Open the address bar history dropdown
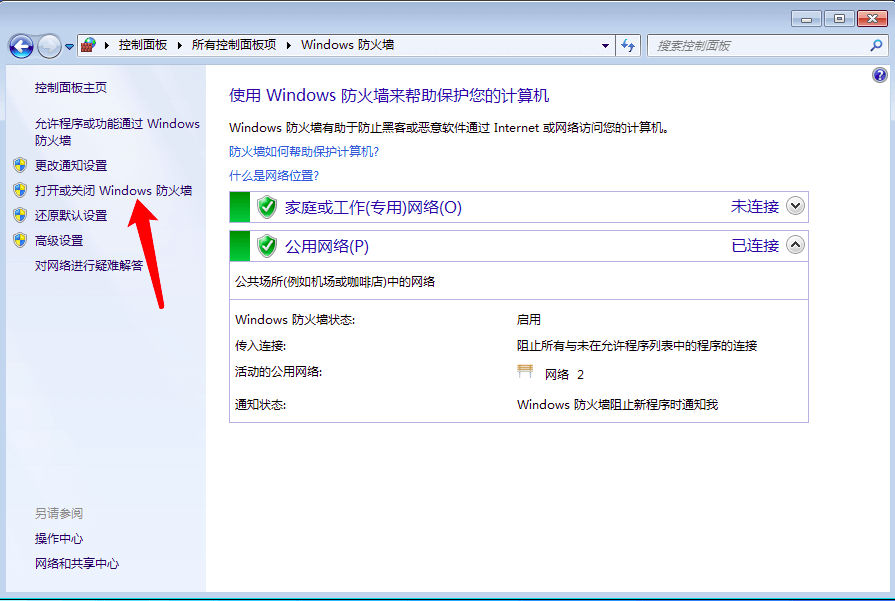 coord(605,46)
